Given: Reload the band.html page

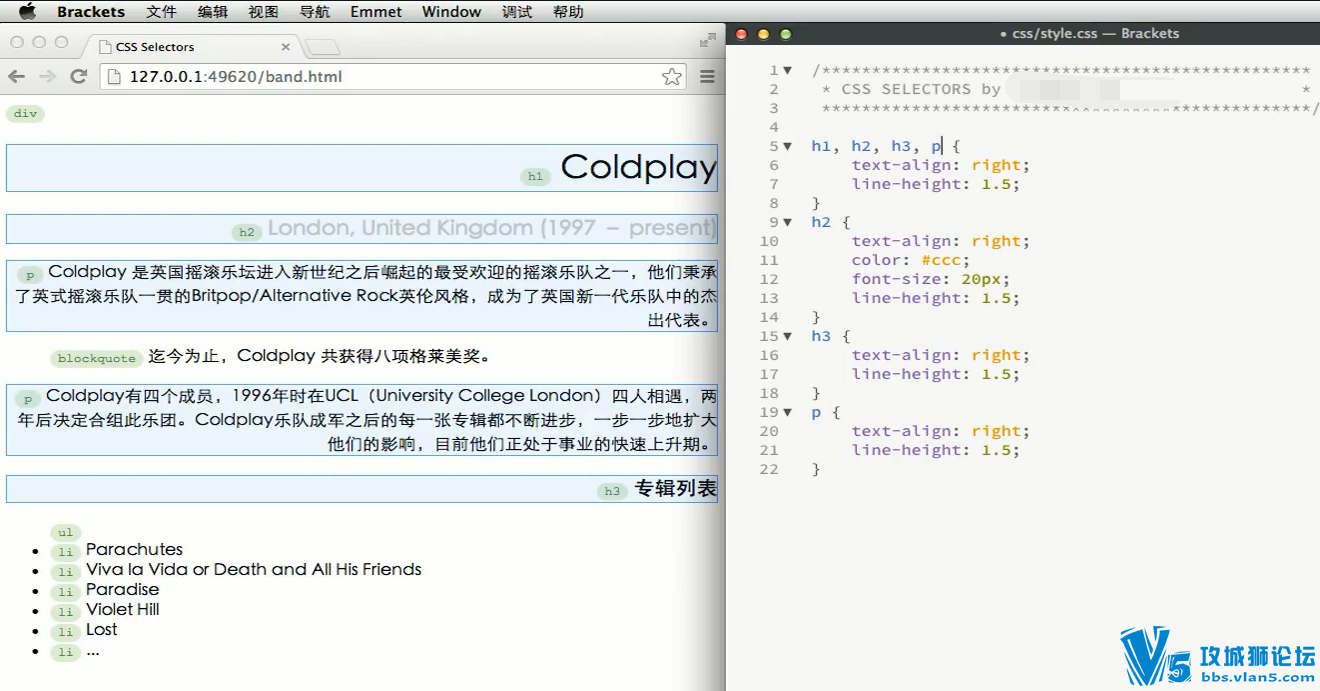Looking at the screenshot, I should pos(78,76).
